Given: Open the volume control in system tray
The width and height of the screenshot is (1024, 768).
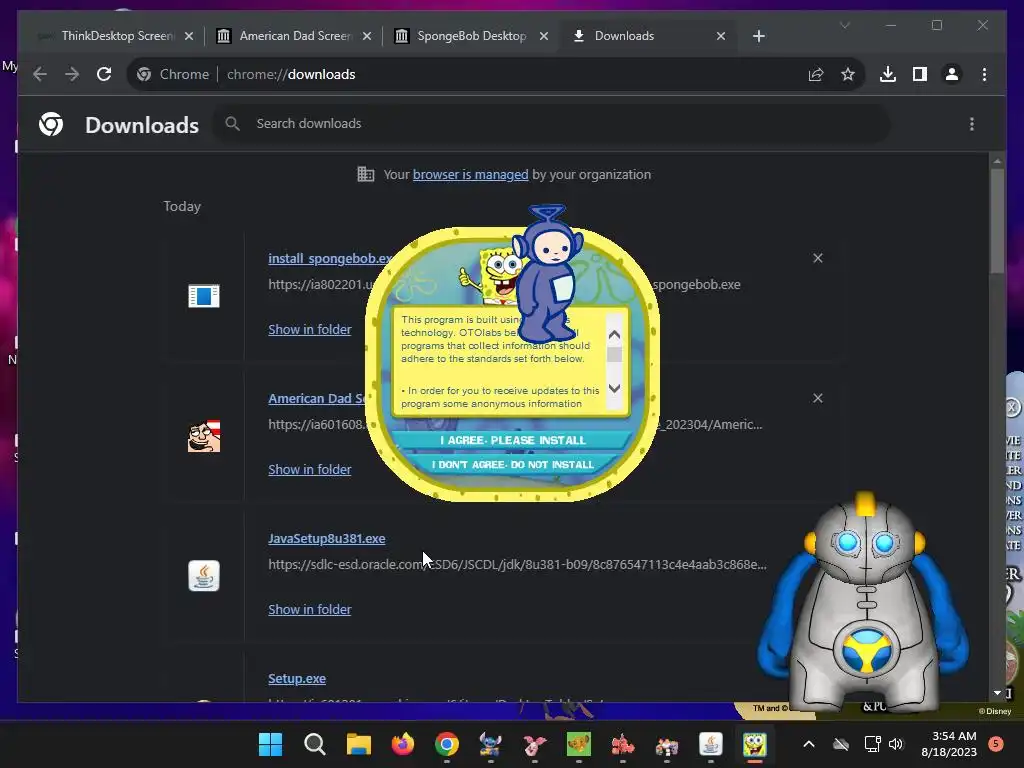Looking at the screenshot, I should pos(896,744).
